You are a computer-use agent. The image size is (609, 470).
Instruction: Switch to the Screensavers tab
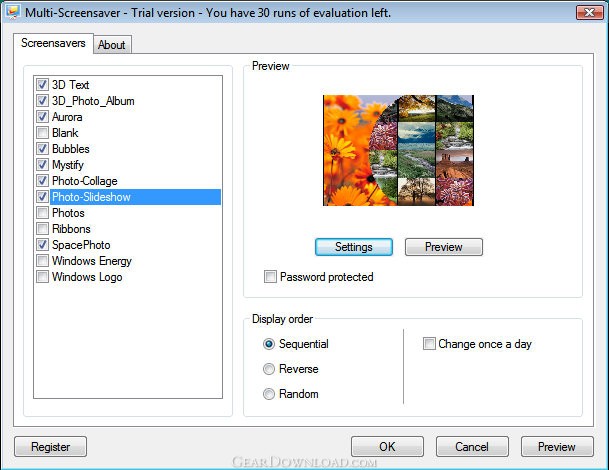pyautogui.click(x=53, y=43)
